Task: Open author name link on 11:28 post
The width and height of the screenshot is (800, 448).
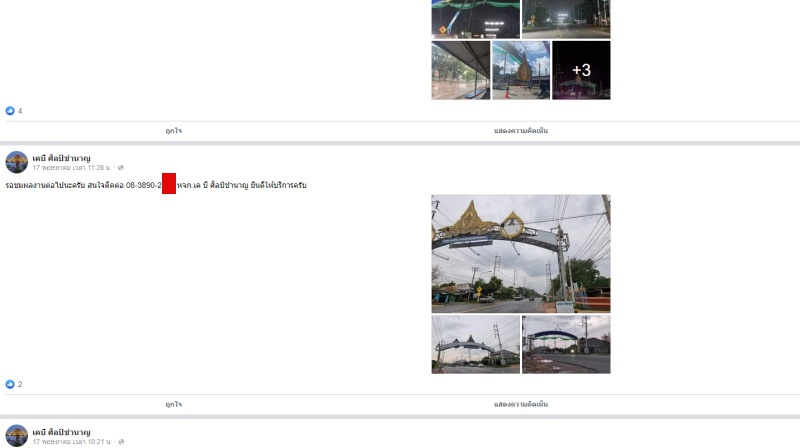Action: pyautogui.click(x=61, y=158)
